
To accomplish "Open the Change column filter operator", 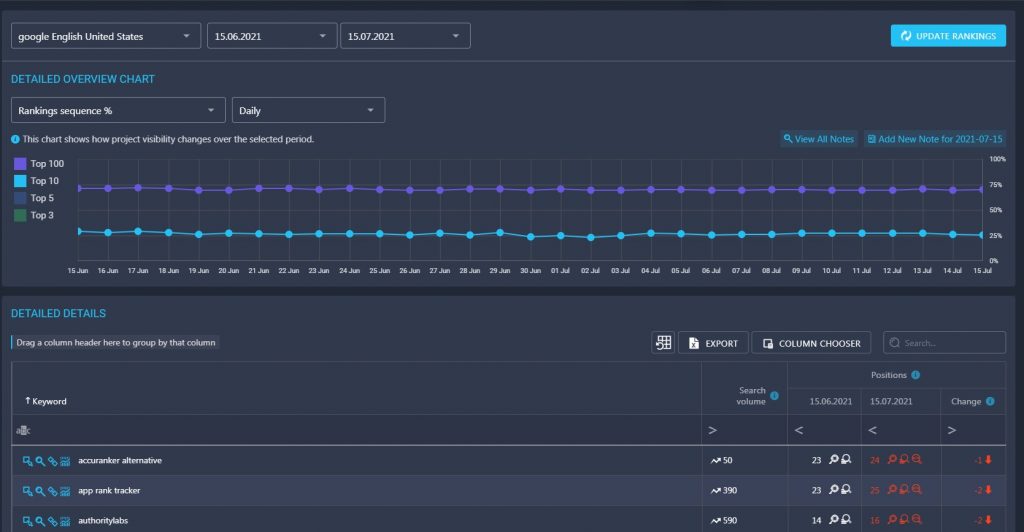I will coord(952,430).
